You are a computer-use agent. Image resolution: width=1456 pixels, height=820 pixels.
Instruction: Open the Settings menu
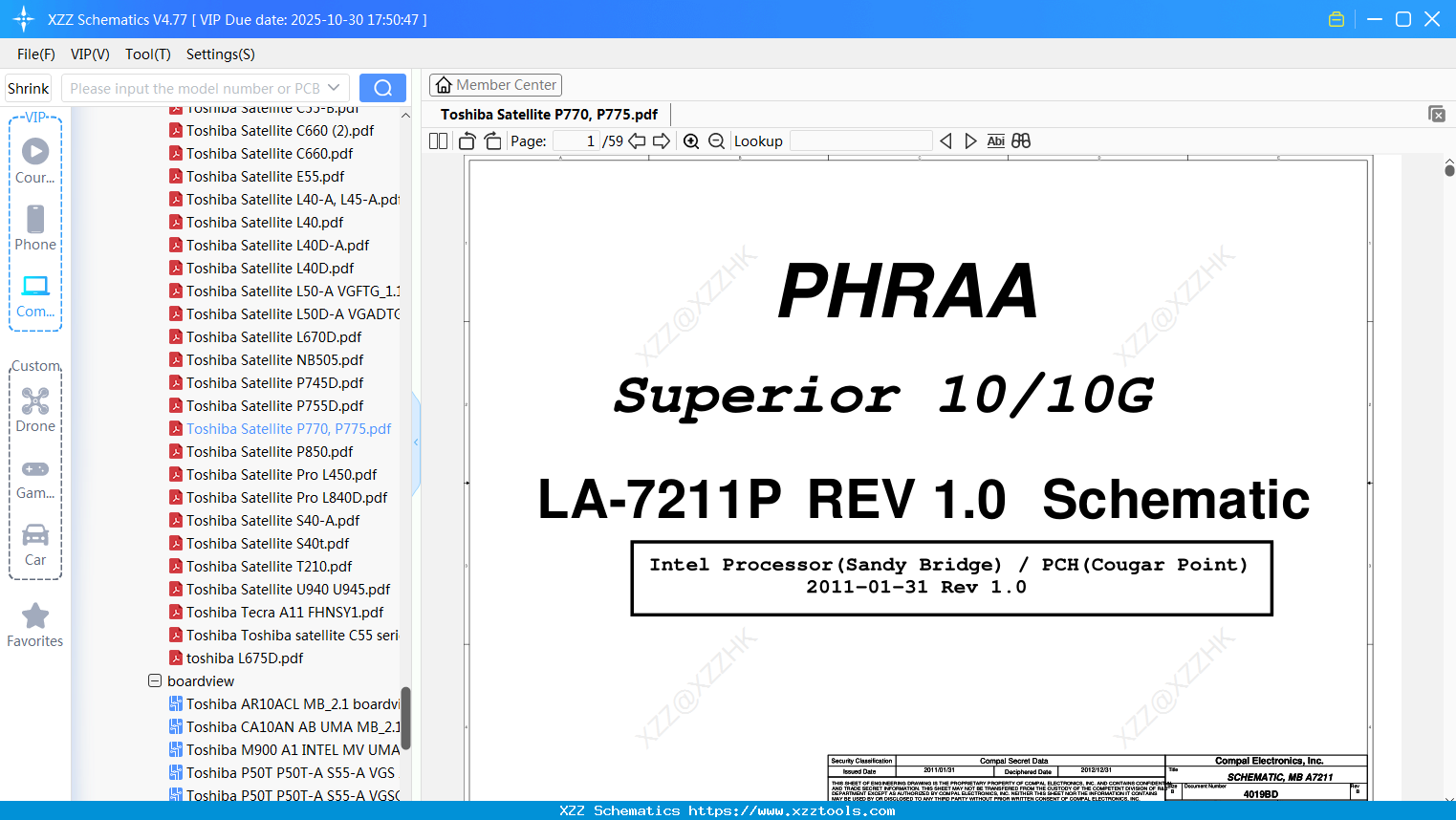(x=221, y=54)
